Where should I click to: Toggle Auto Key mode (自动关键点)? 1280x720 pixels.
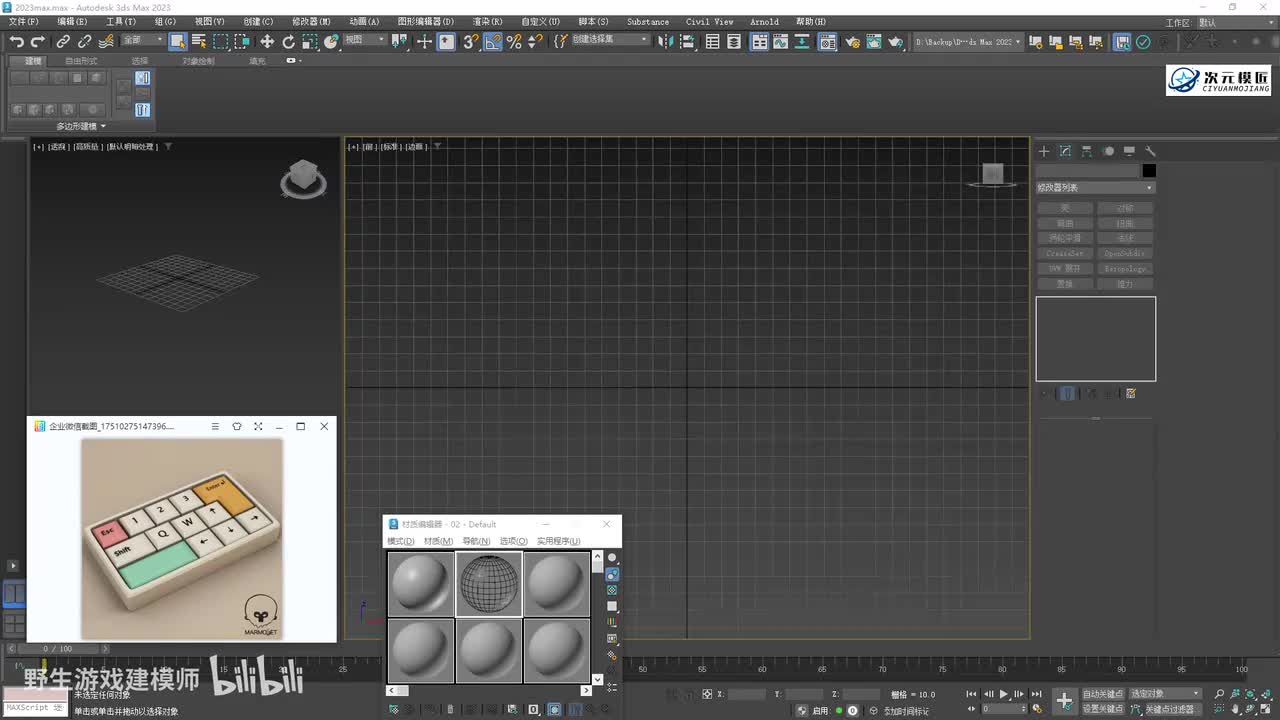pos(1103,693)
